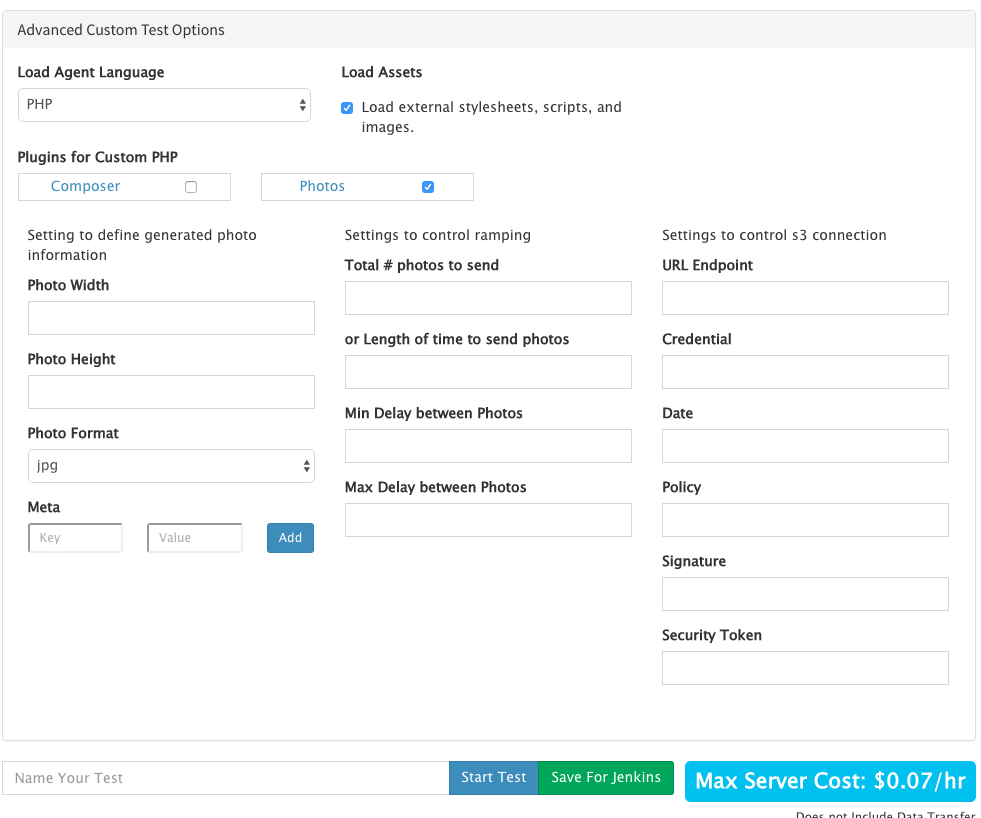Click the Max Server Cost badge
The height and width of the screenshot is (818, 981).
(830, 781)
